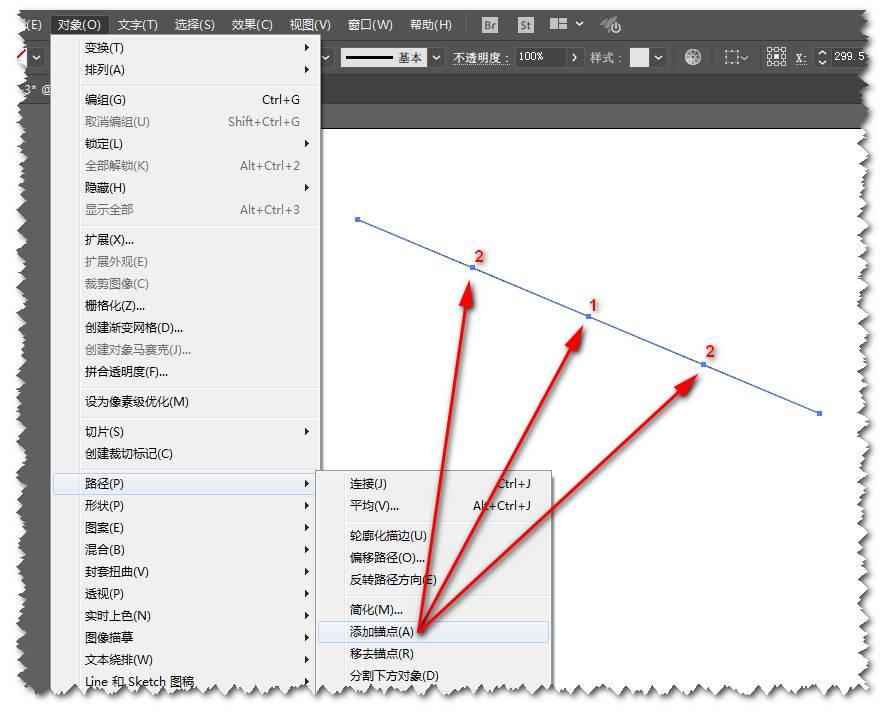Click the reference point grid icon
Image resolution: width=886 pixels, height=712 pixels.
pos(776,57)
